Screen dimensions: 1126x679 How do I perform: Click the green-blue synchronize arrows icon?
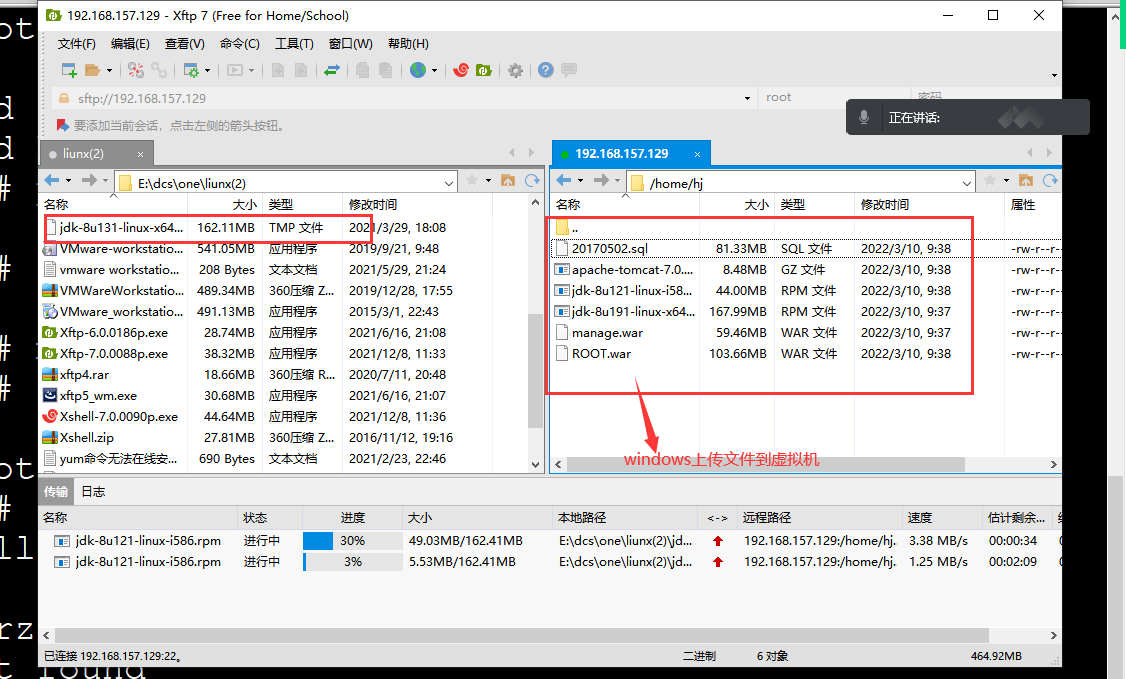pyautogui.click(x=332, y=70)
